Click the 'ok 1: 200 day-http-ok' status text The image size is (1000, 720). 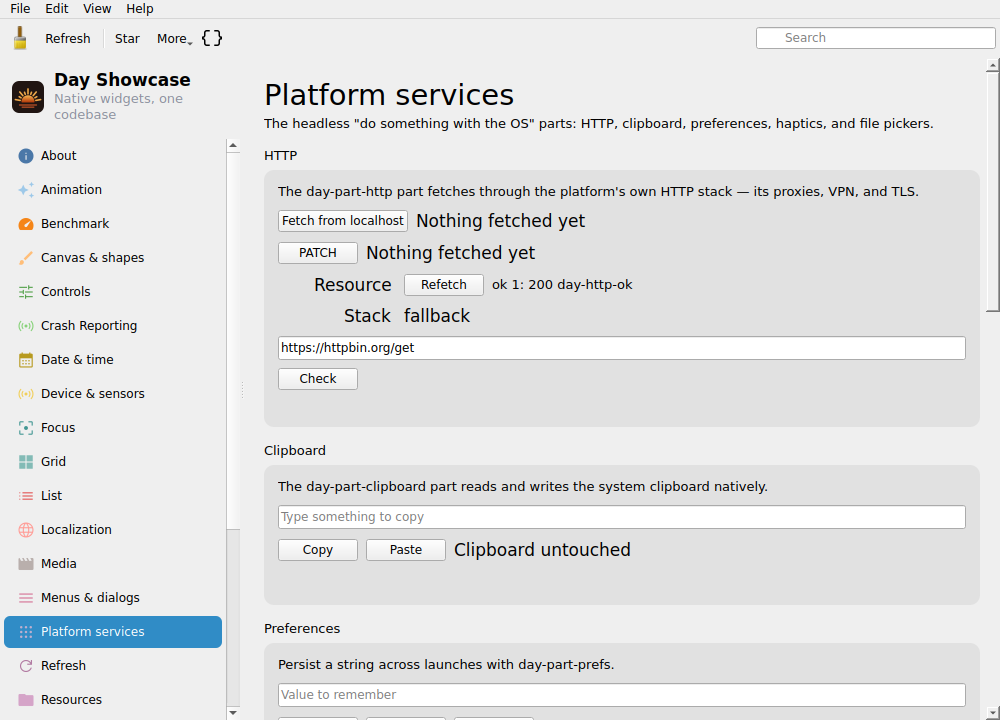(562, 284)
